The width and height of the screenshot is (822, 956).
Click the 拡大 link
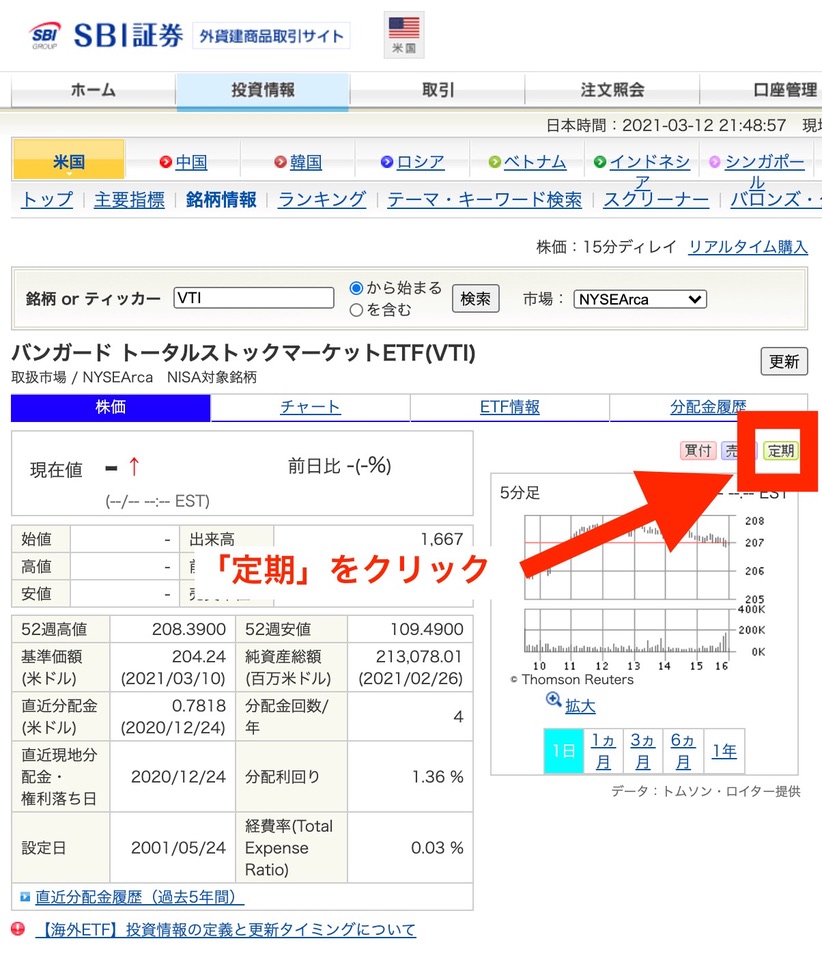580,706
